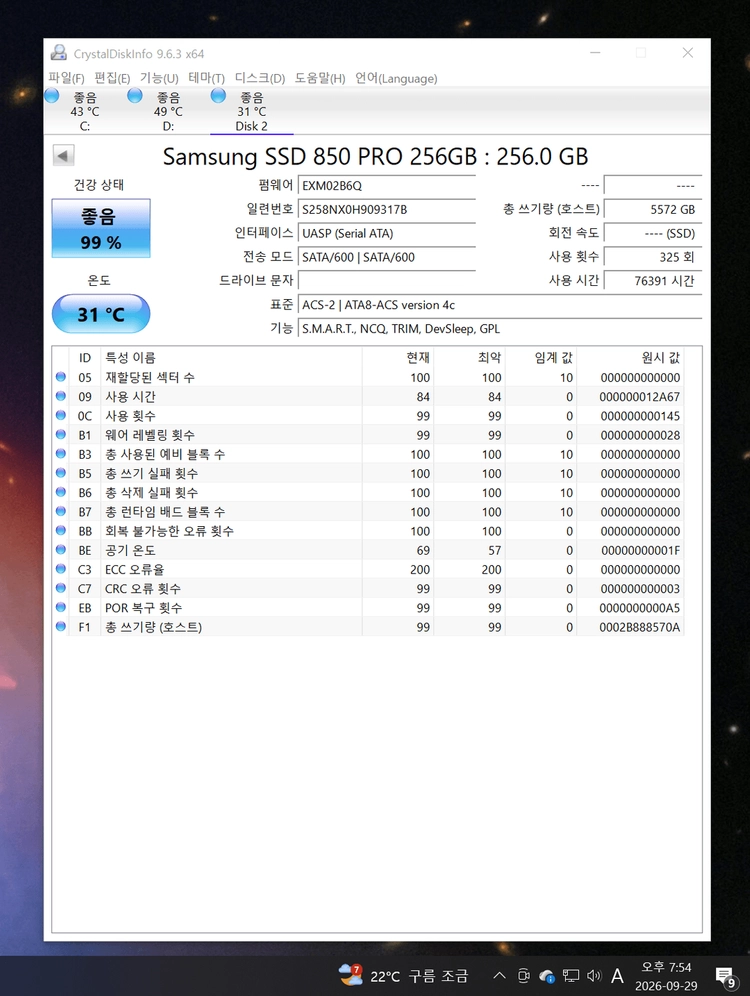This screenshot has width=750, height=996.
Task: Click the serial number field S258NX0H909317B
Action: tap(387, 209)
